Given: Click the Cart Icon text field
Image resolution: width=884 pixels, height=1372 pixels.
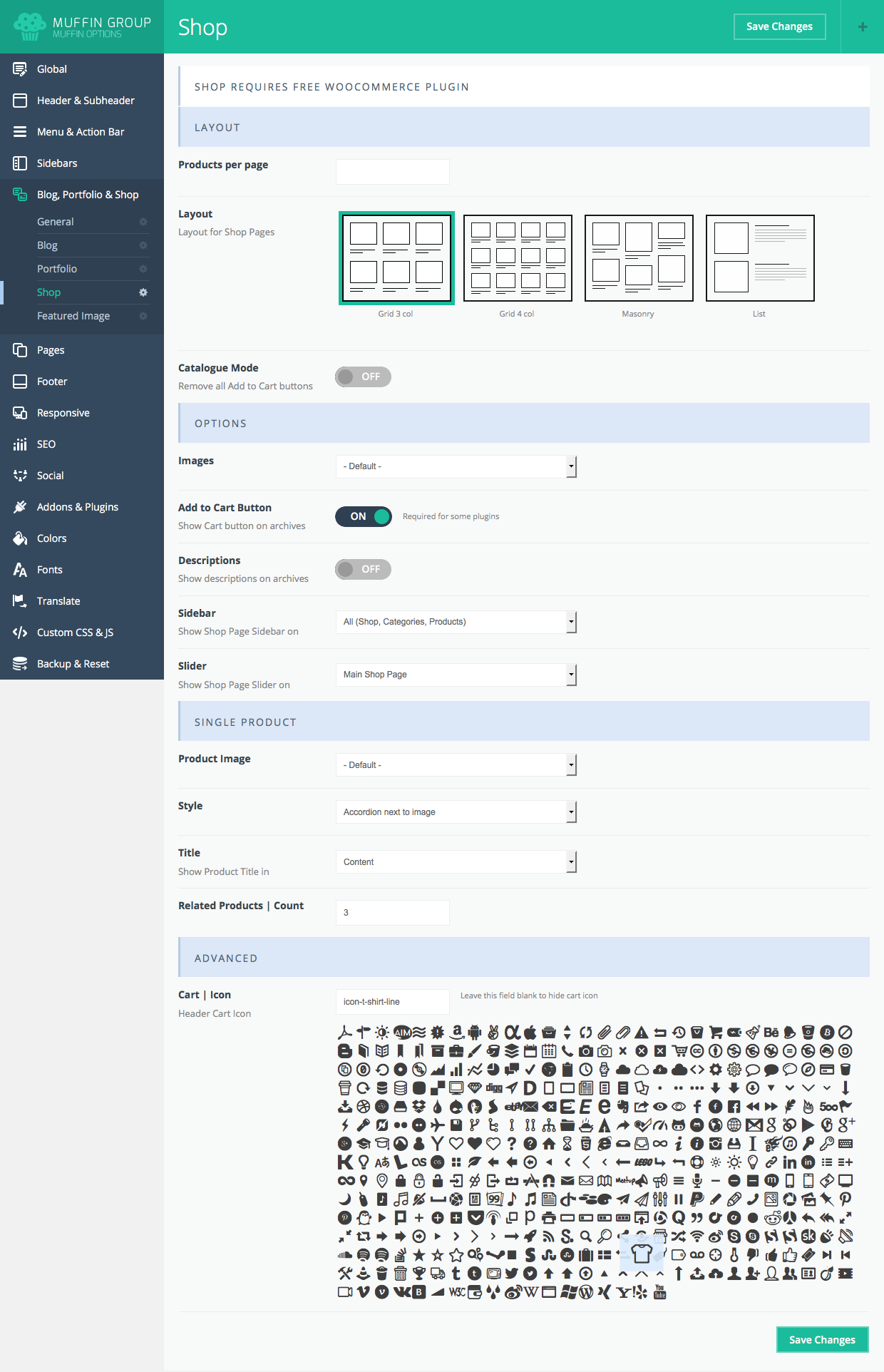Looking at the screenshot, I should 393,1002.
